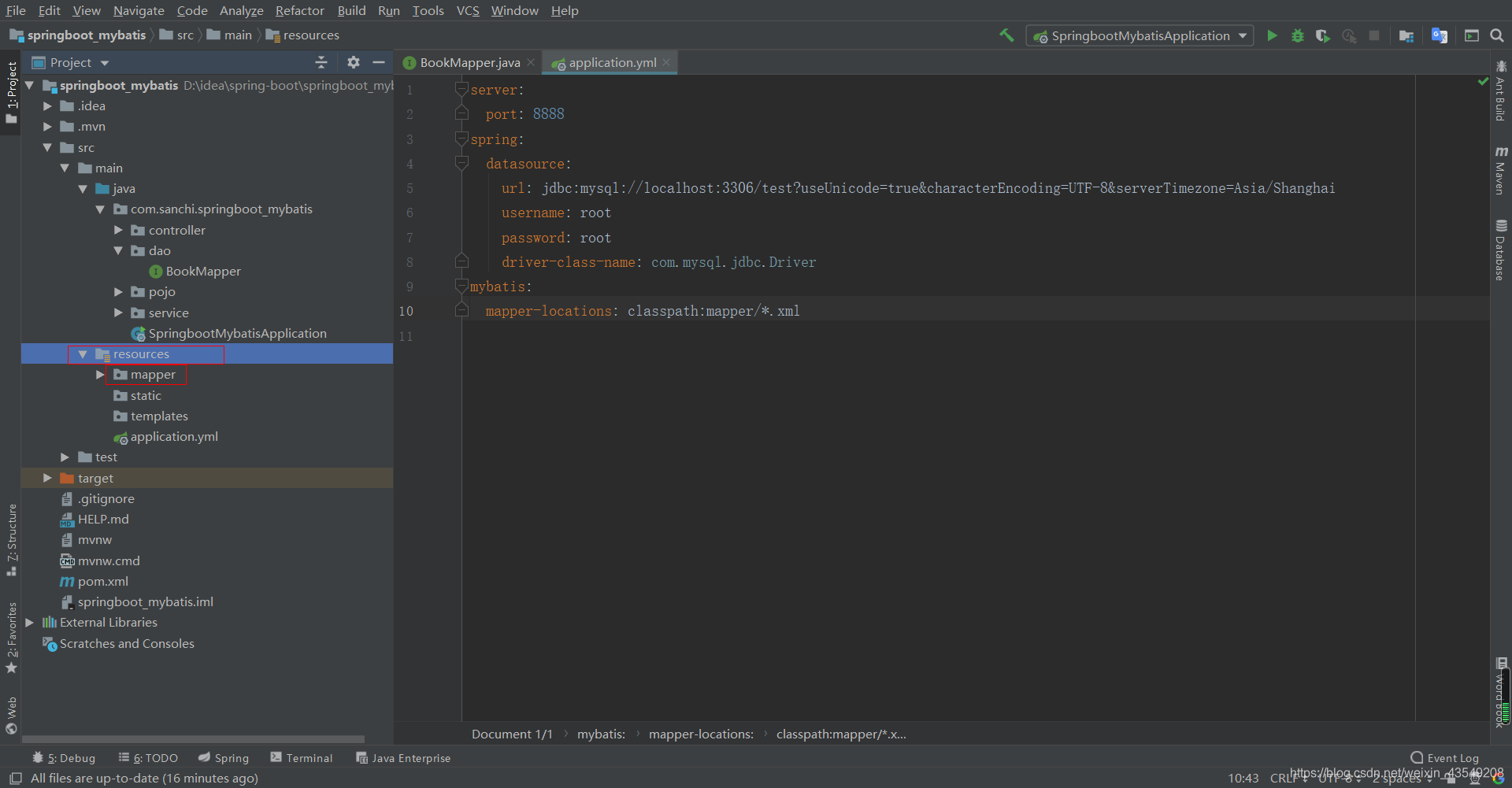
Task: Click 'mapper-locations:' in the editor breadcrumb
Action: pyautogui.click(x=701, y=734)
